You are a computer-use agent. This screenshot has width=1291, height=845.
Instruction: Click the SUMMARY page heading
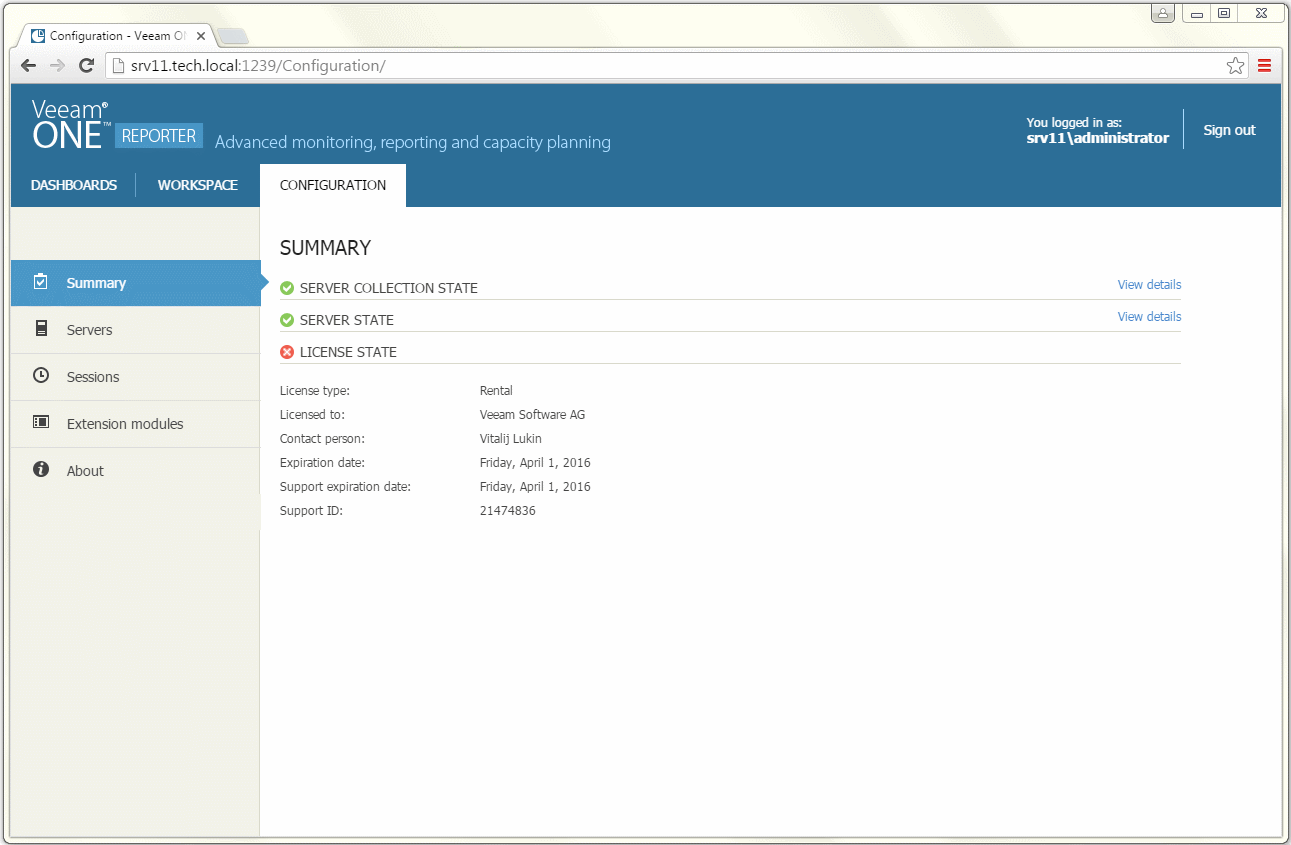pos(325,248)
